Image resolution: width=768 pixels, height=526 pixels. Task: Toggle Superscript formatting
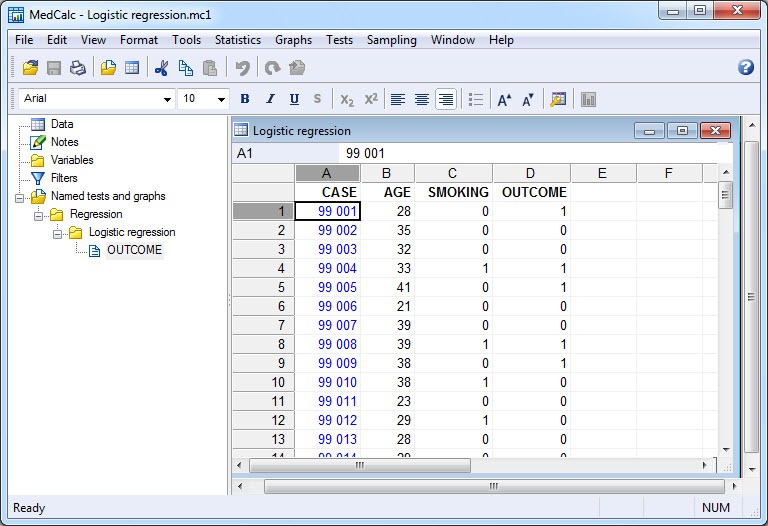click(x=371, y=99)
